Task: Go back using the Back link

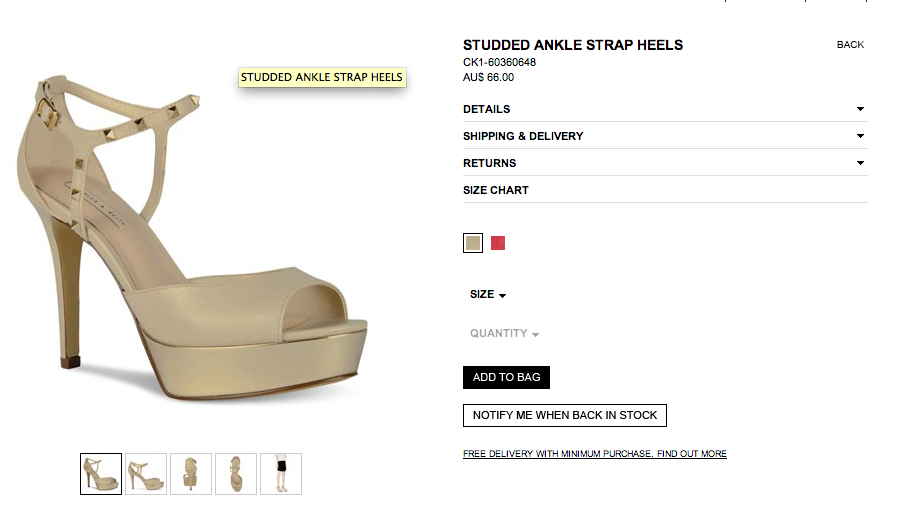Action: [850, 45]
